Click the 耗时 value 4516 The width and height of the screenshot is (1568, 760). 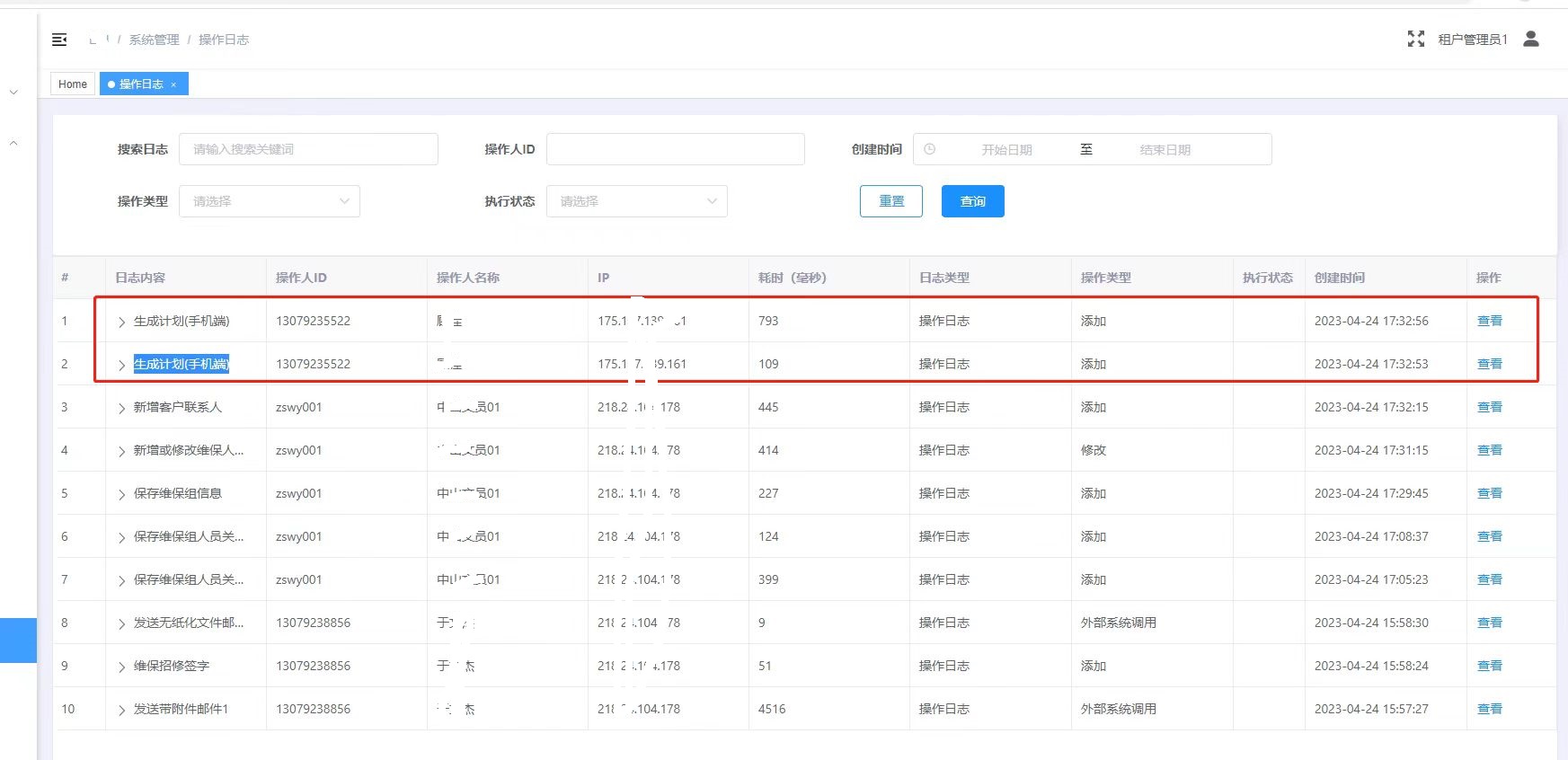click(772, 709)
